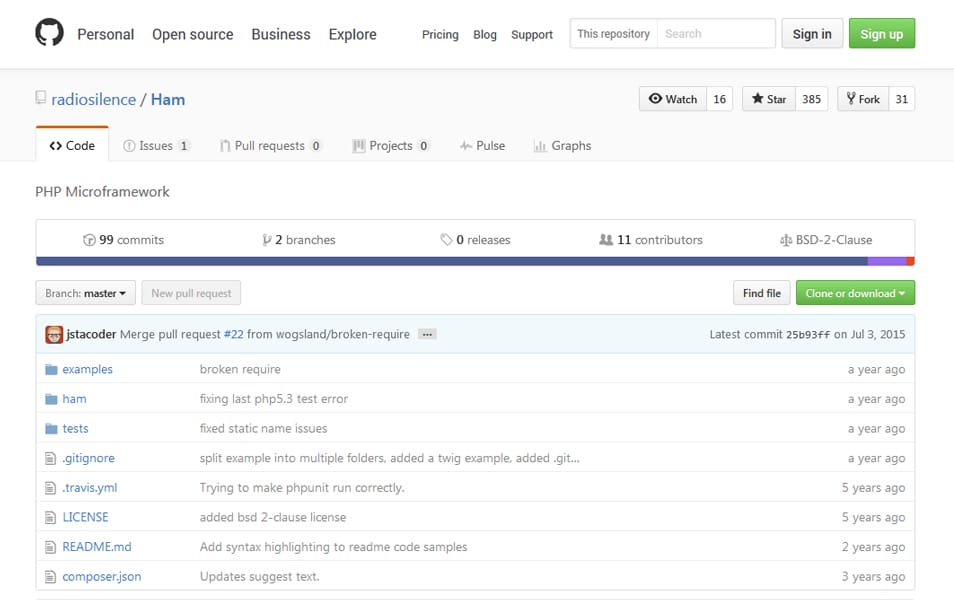Viewport: 954px width, 600px height.
Task: Click the tag icon beside 0 releases
Action: coord(447,240)
